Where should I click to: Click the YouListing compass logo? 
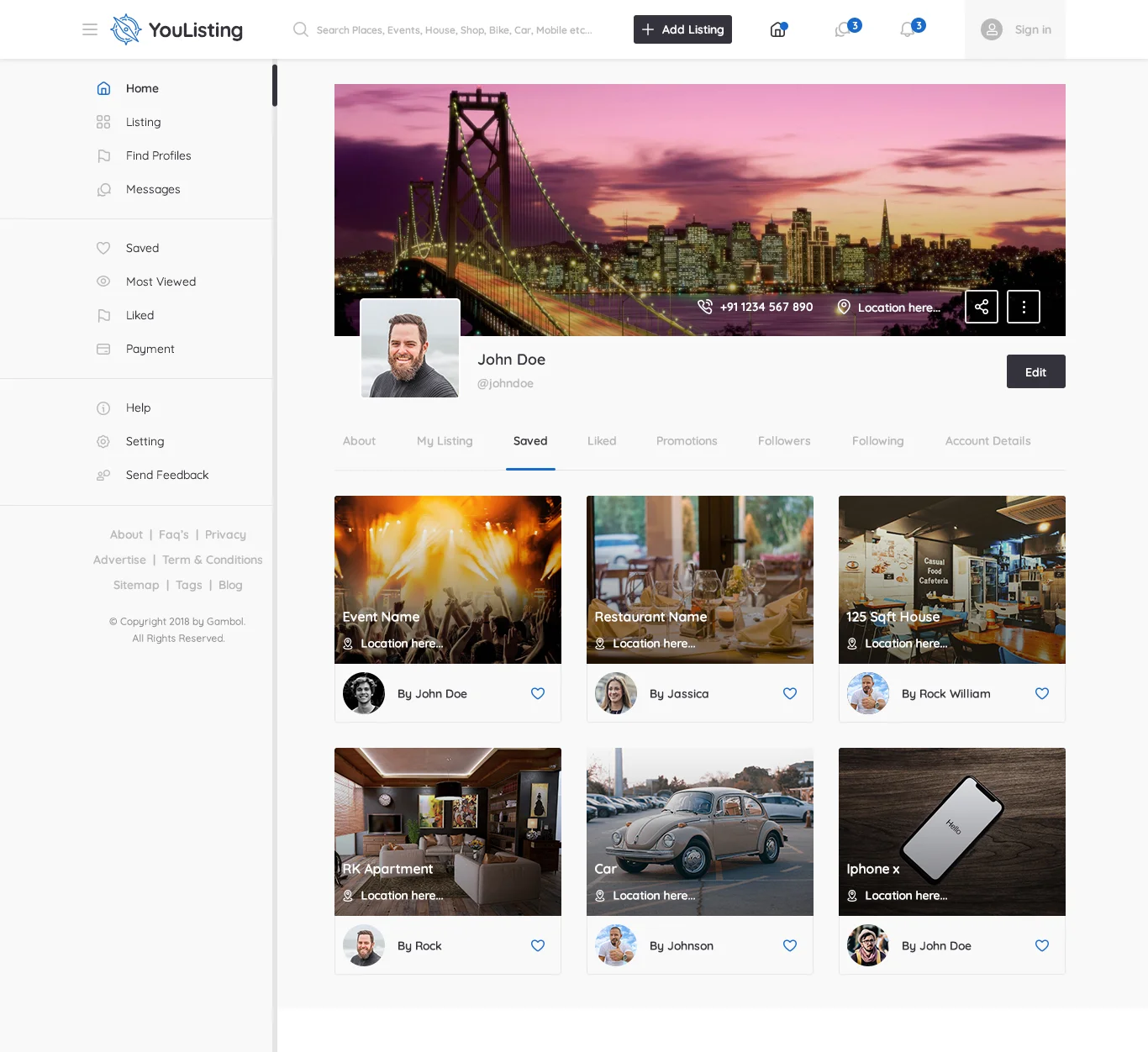pyautogui.click(x=126, y=29)
